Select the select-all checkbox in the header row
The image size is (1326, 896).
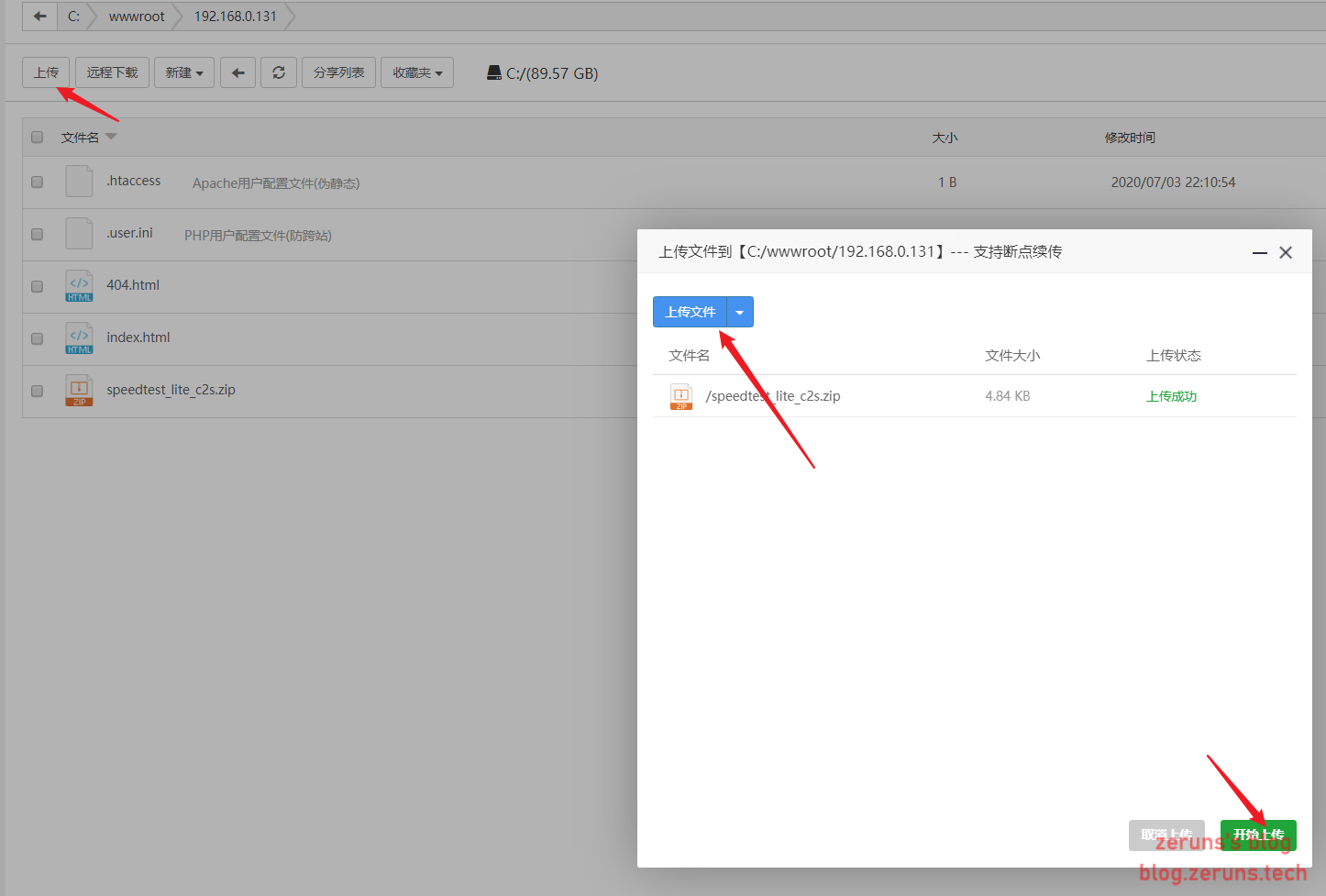point(36,136)
